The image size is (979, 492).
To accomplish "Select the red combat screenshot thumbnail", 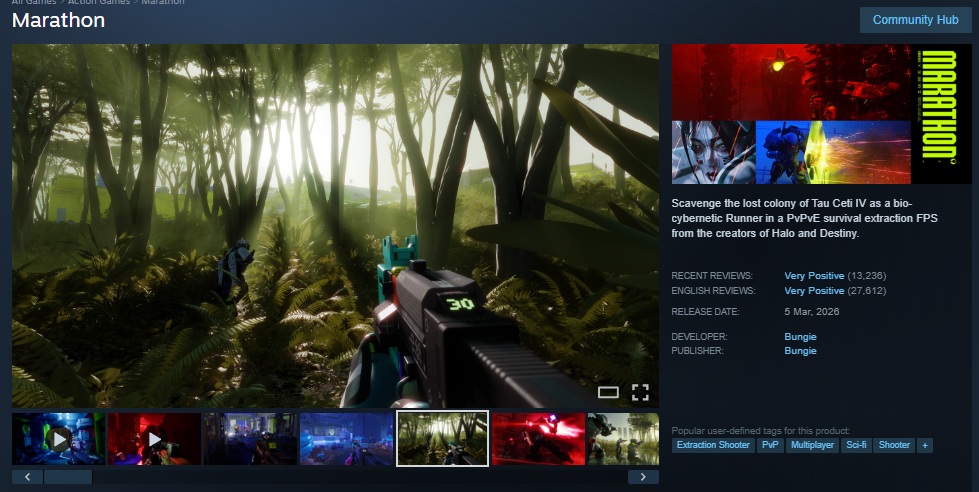I will click(538, 439).
